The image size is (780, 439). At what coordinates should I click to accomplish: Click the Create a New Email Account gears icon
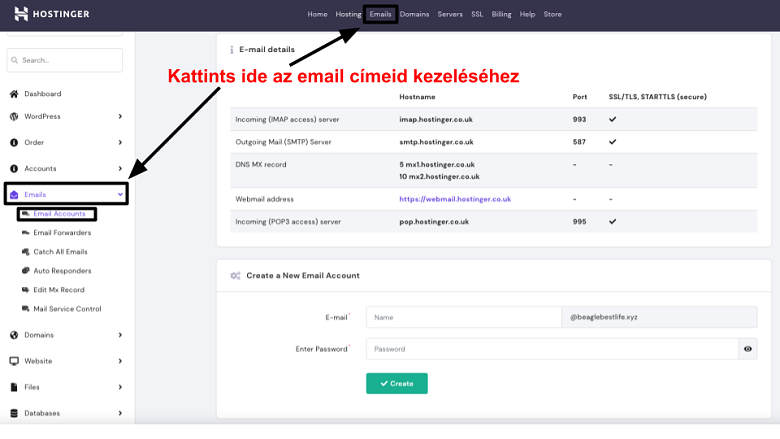click(x=235, y=275)
